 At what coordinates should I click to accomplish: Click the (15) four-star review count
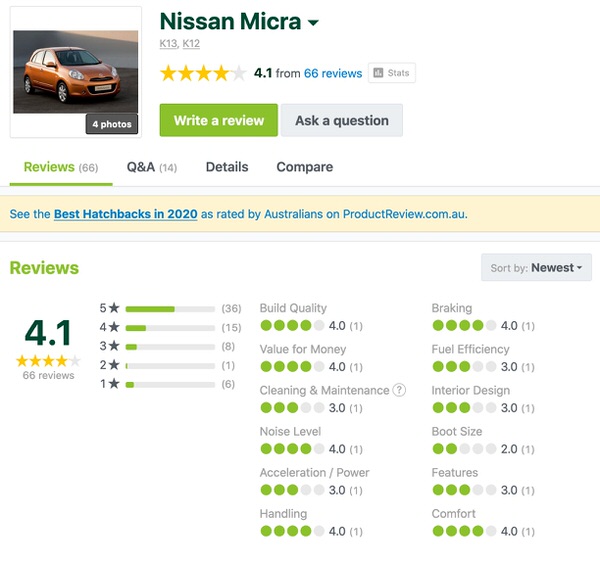(231, 328)
